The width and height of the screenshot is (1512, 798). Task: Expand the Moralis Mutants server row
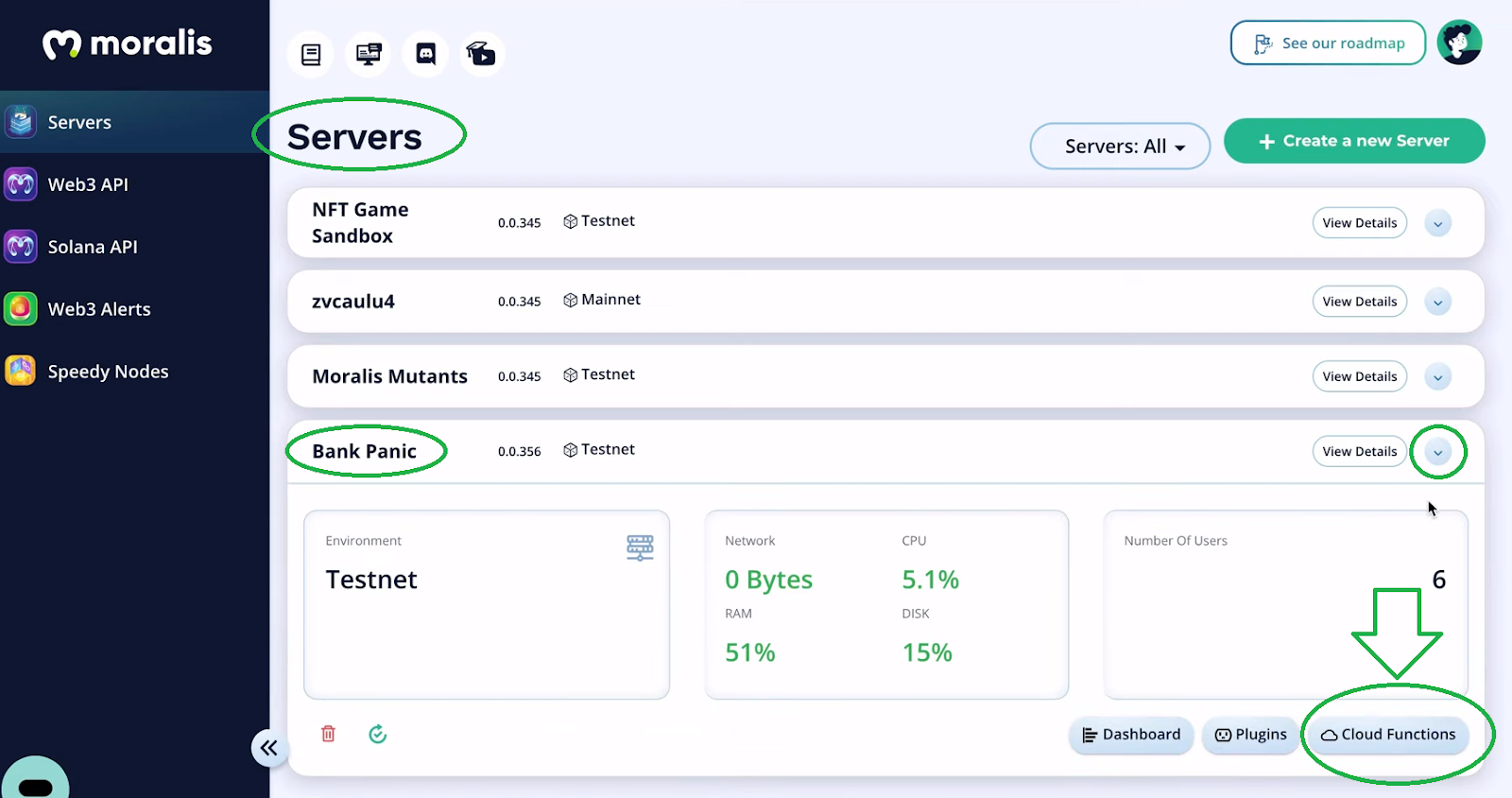point(1437,376)
